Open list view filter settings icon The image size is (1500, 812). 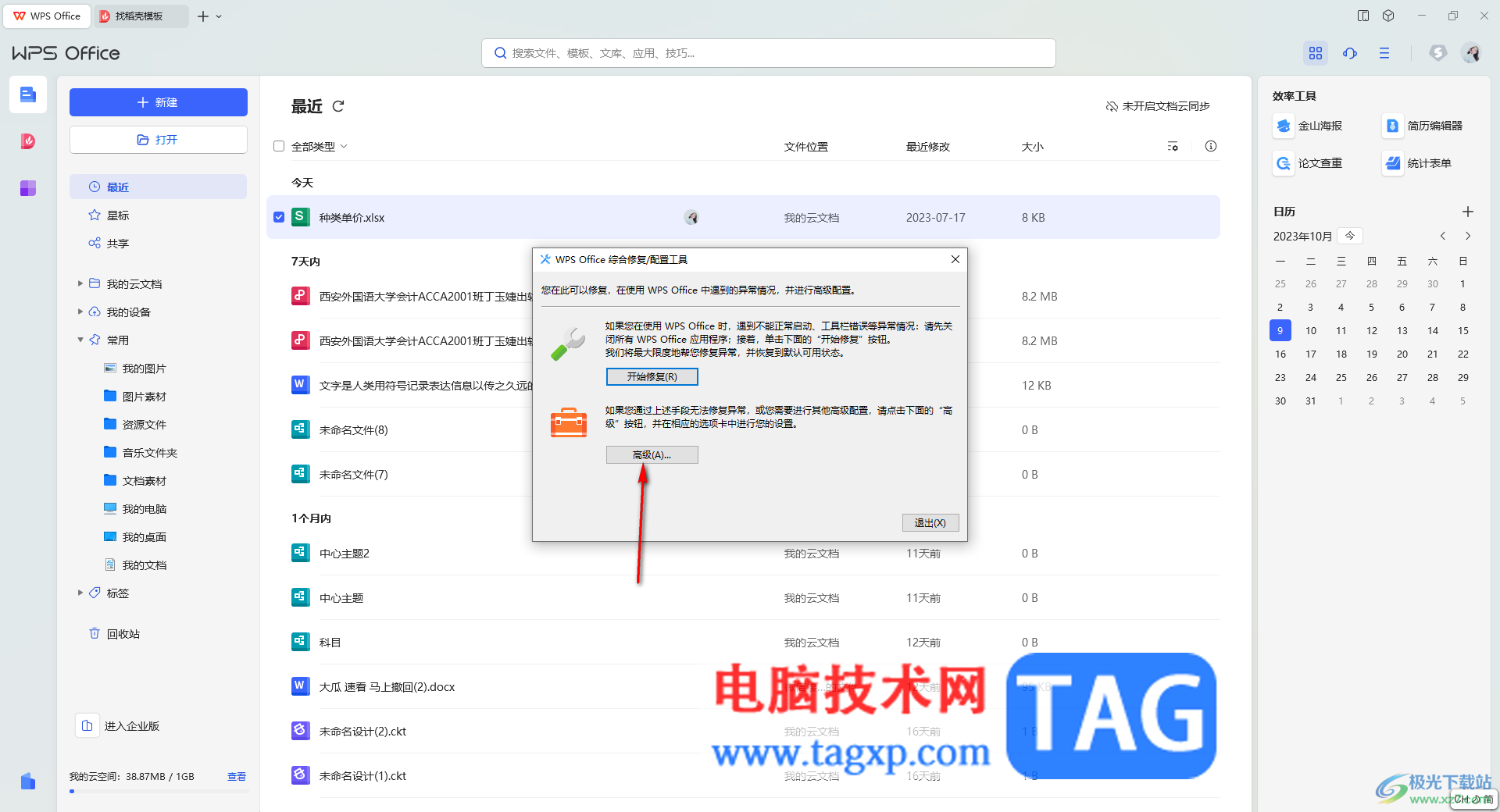point(1173,147)
